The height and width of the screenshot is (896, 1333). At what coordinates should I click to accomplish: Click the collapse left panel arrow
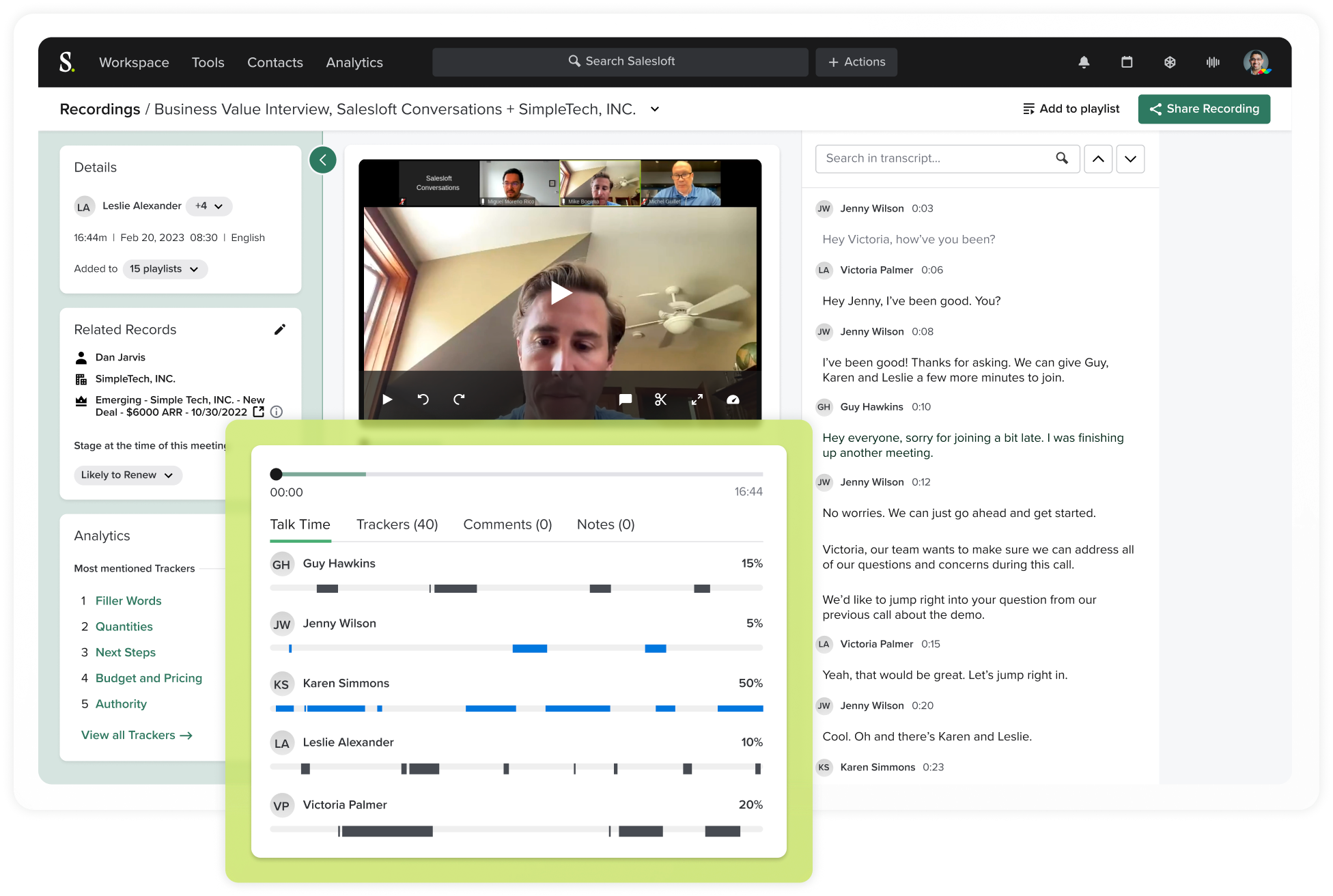(322, 160)
